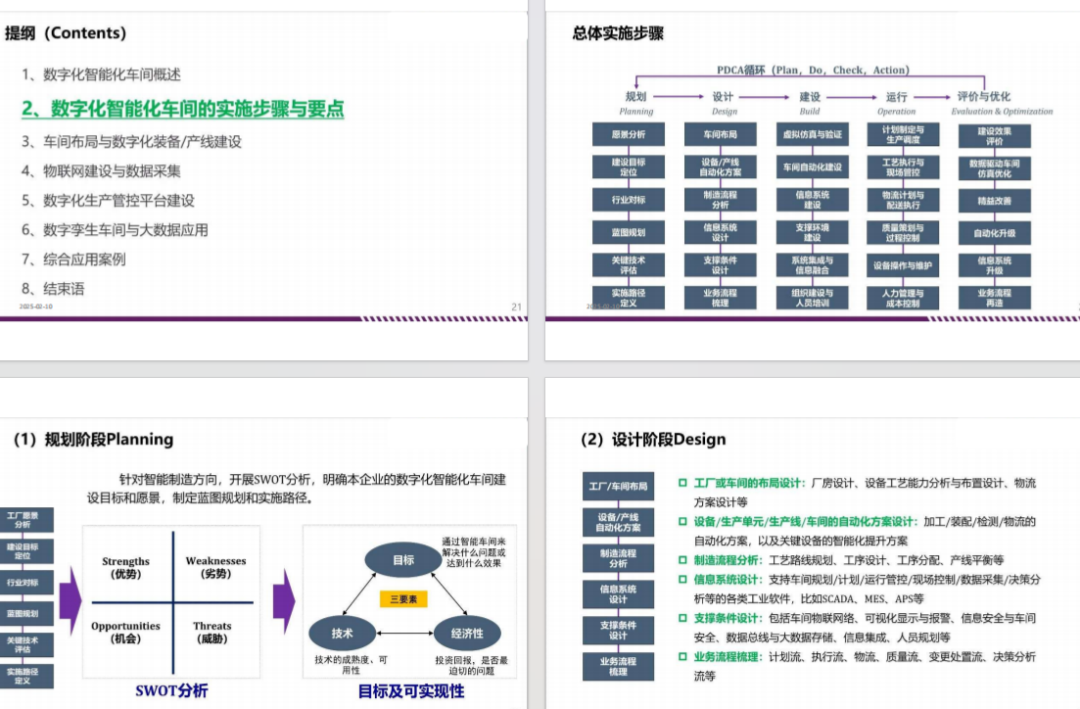Click the 'Weaknesses (劣势)' SWOT quadrant
1080x709 pixels.
click(216, 567)
